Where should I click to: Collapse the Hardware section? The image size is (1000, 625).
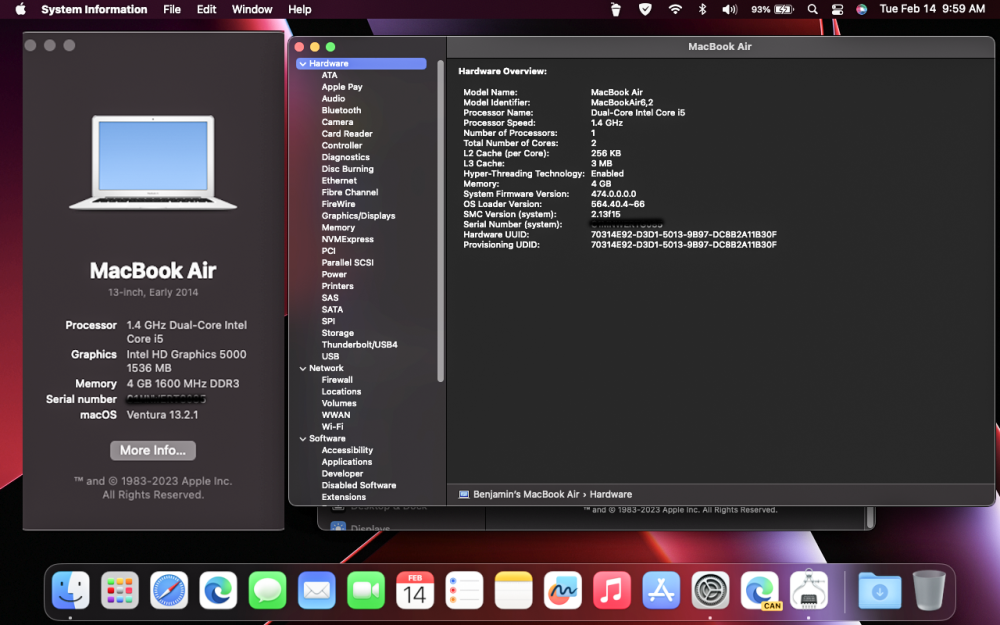pyautogui.click(x=303, y=64)
